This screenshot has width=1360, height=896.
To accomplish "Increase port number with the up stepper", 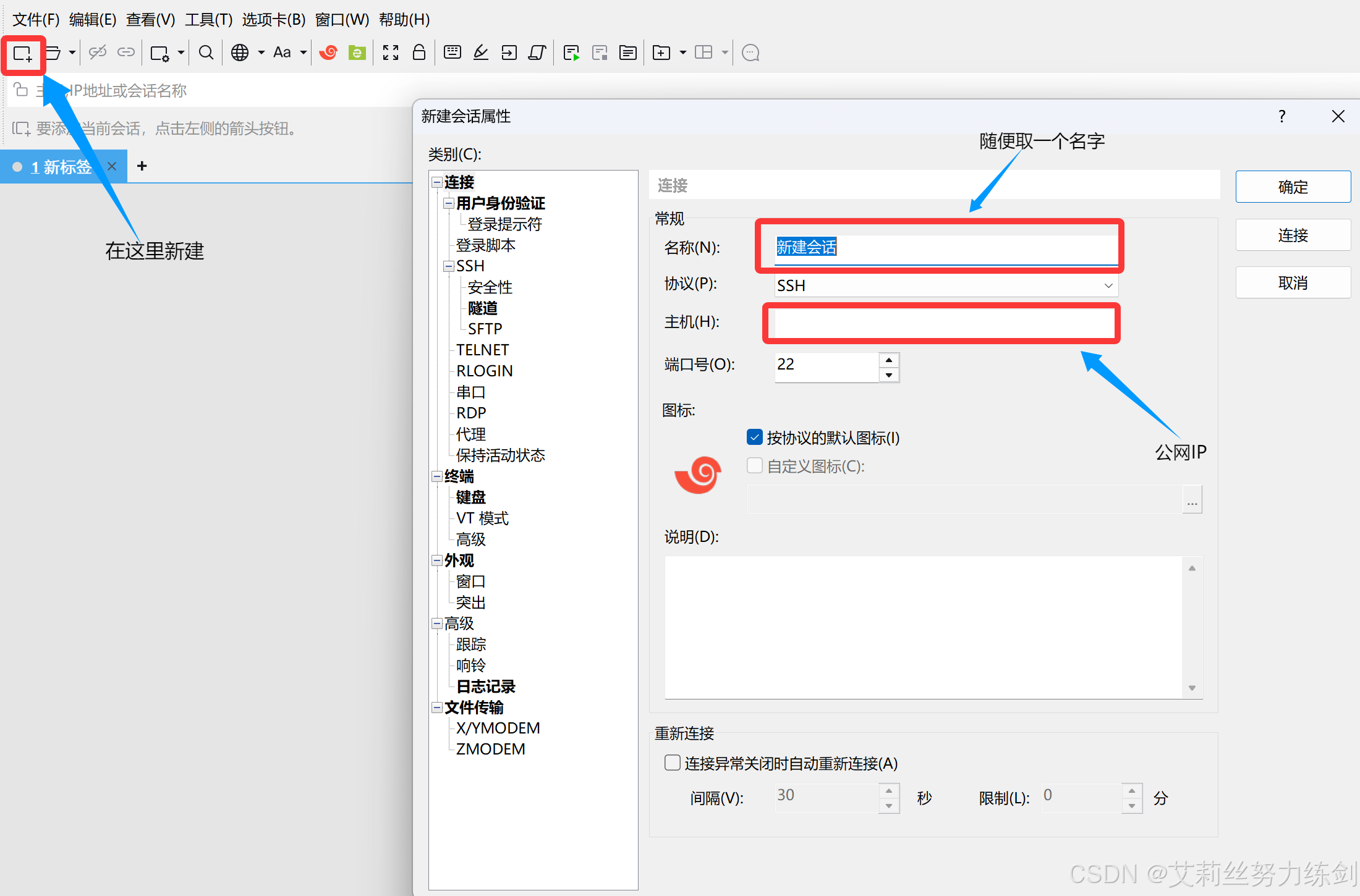I will coord(889,360).
